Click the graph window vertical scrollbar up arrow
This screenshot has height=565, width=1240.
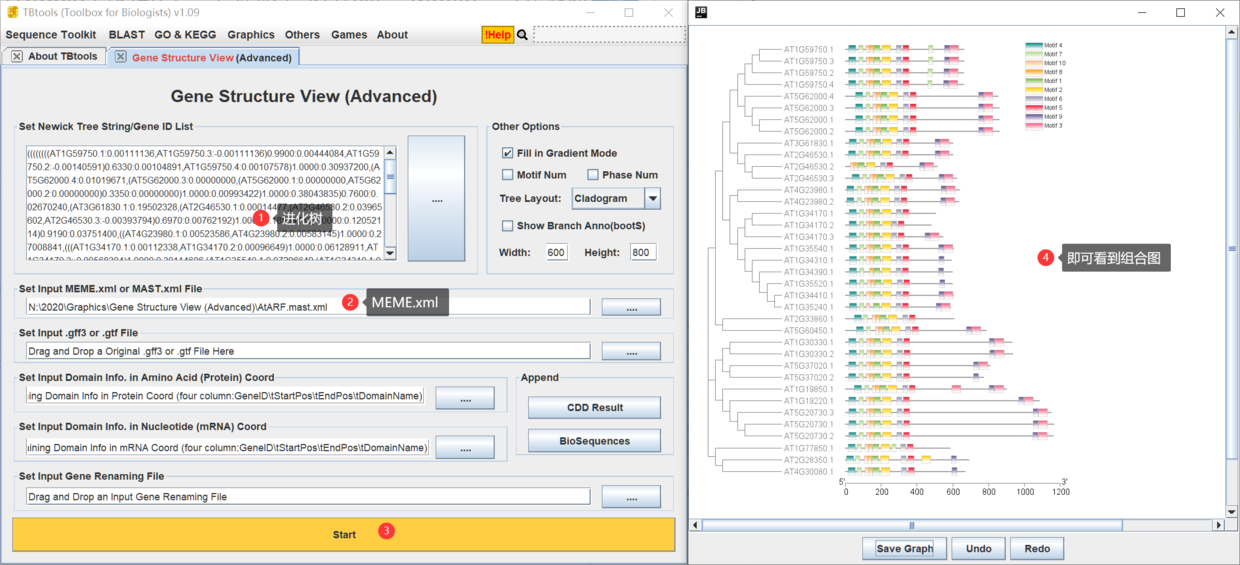click(x=1232, y=32)
